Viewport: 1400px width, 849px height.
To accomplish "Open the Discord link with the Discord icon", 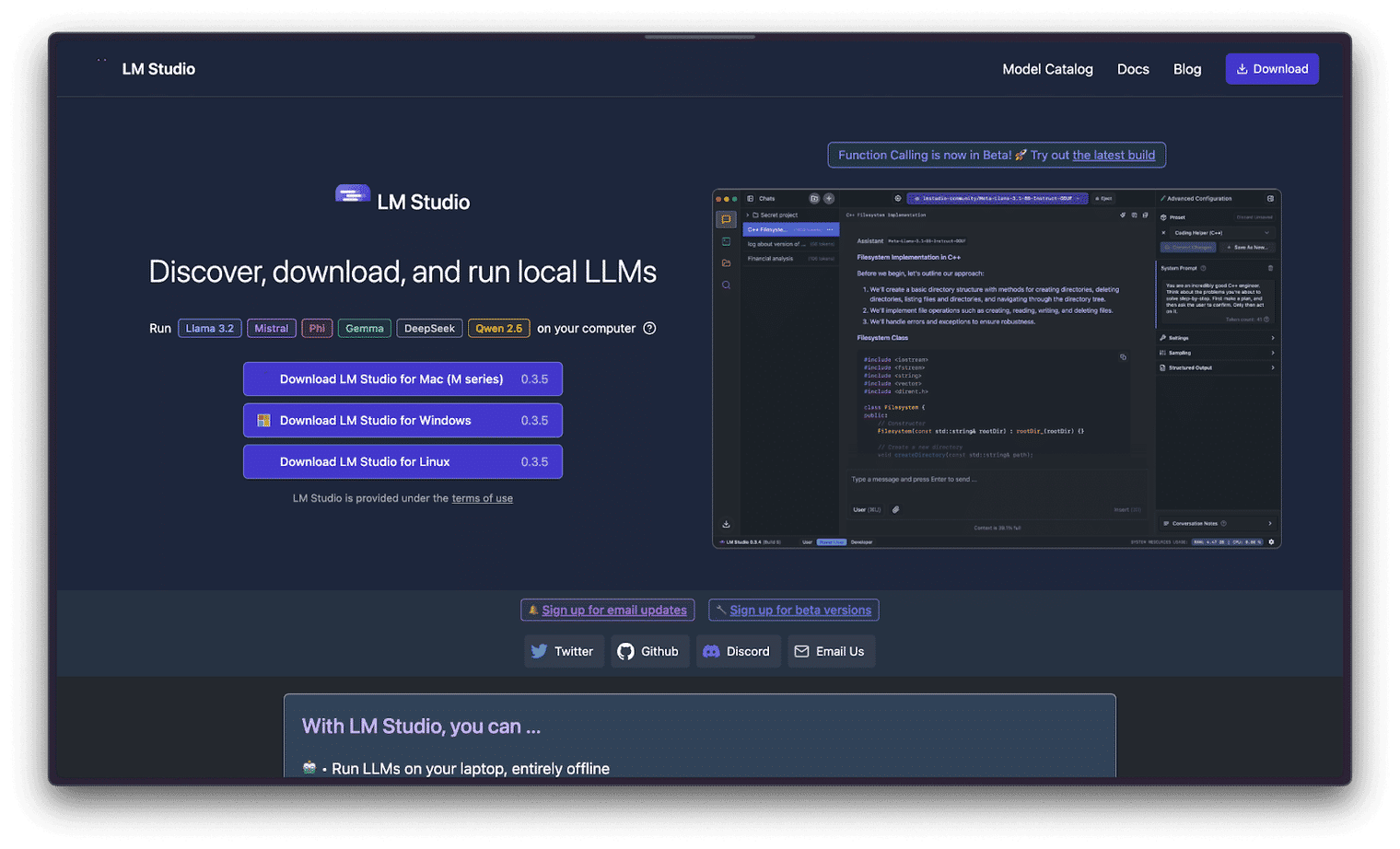I will tap(739, 652).
